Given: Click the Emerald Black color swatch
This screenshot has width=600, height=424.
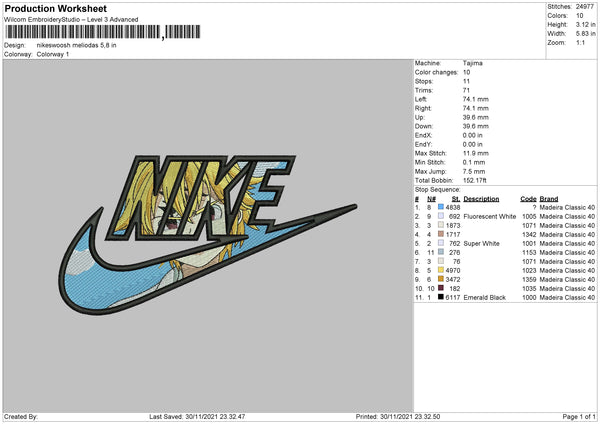Looking at the screenshot, I should pyautogui.click(x=441, y=297).
